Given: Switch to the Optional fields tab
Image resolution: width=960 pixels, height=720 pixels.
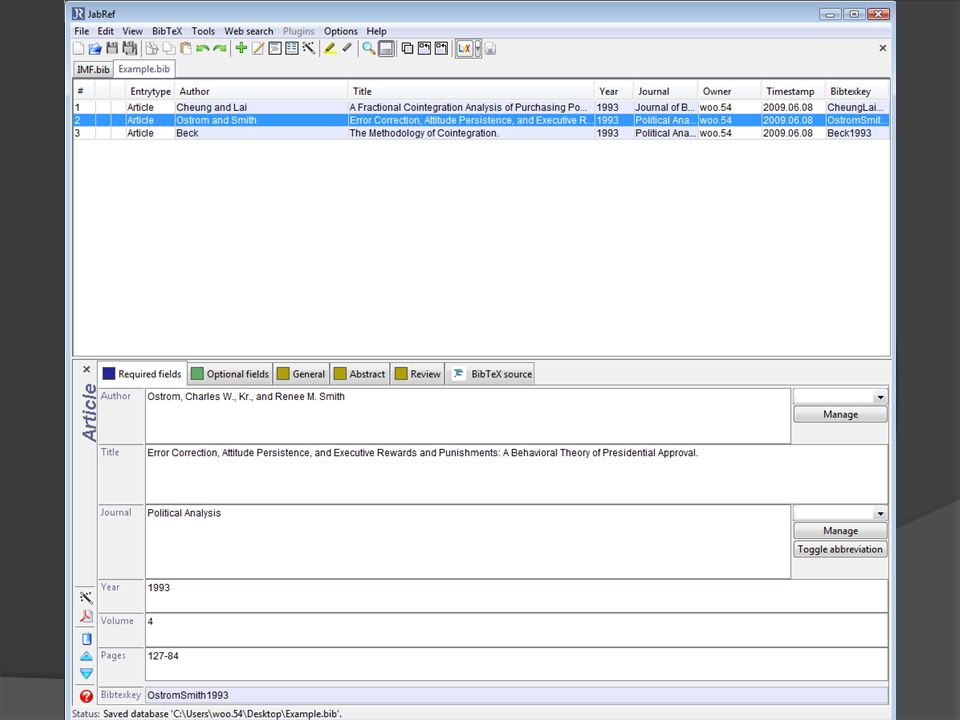Looking at the screenshot, I should [x=230, y=374].
